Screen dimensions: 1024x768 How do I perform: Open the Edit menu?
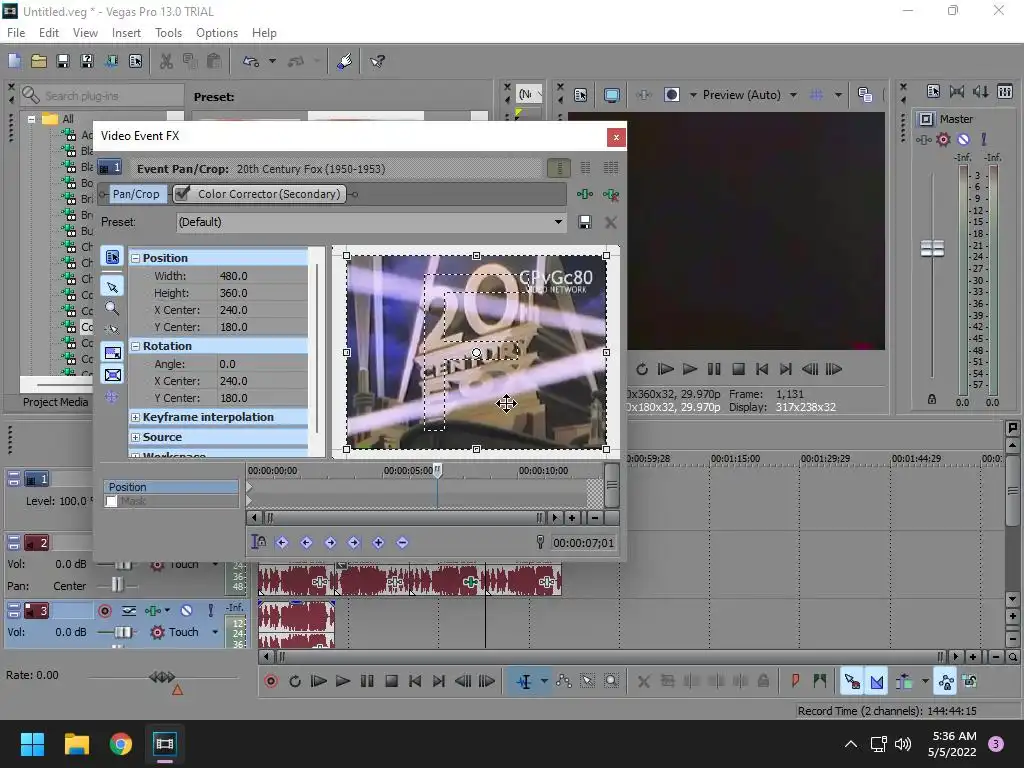pos(49,33)
